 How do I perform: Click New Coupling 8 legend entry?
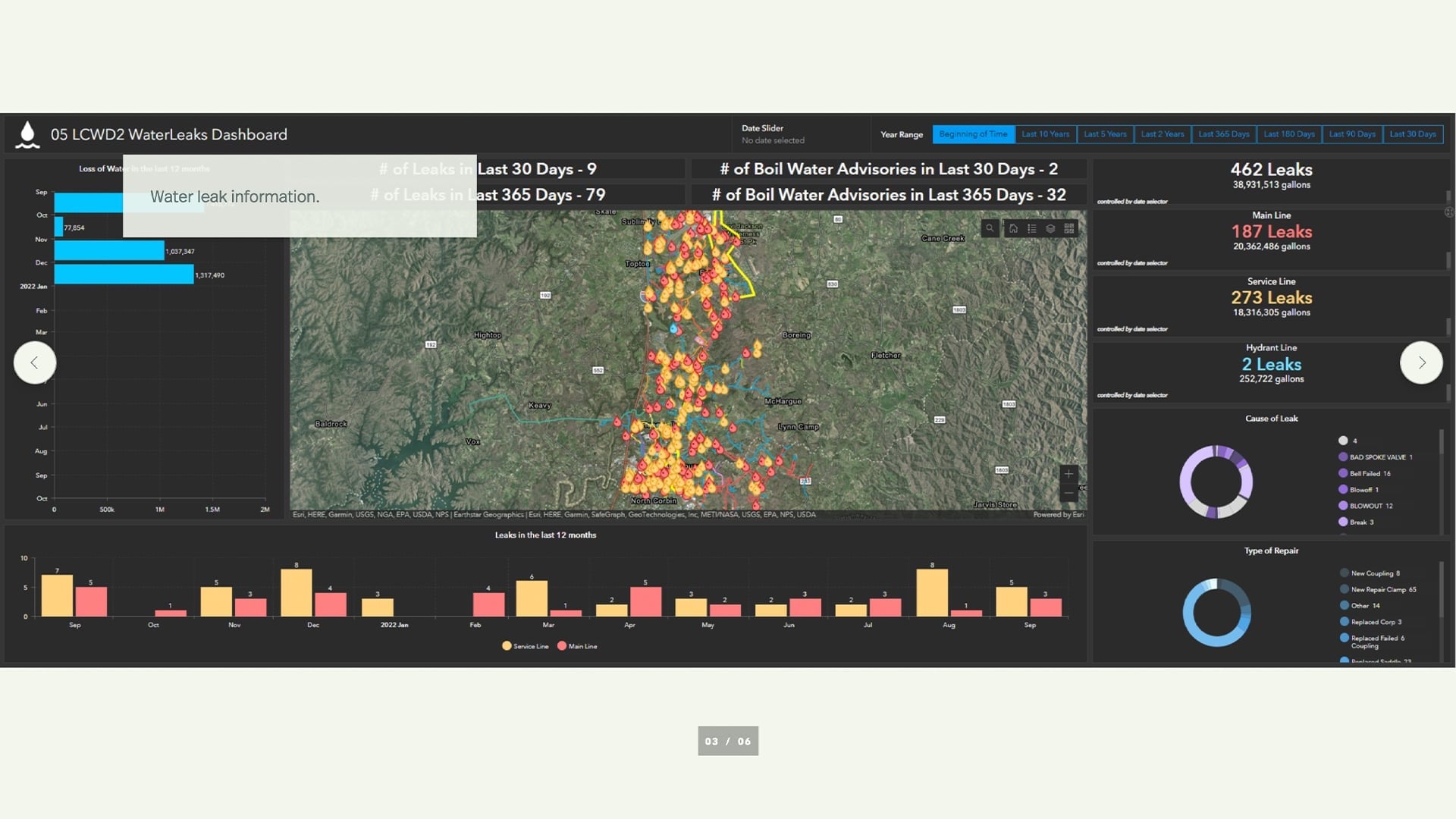coord(1370,573)
